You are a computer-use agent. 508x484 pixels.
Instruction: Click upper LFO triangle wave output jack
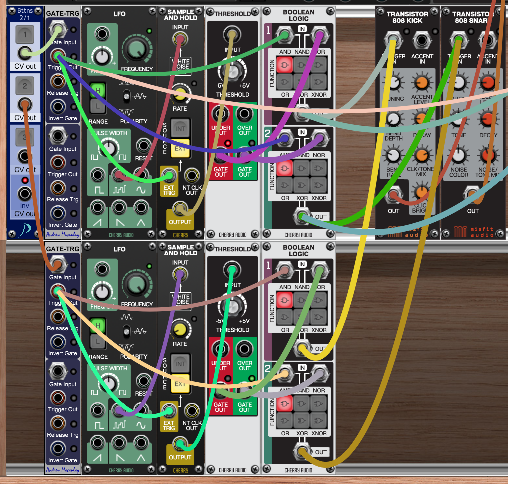point(141,207)
